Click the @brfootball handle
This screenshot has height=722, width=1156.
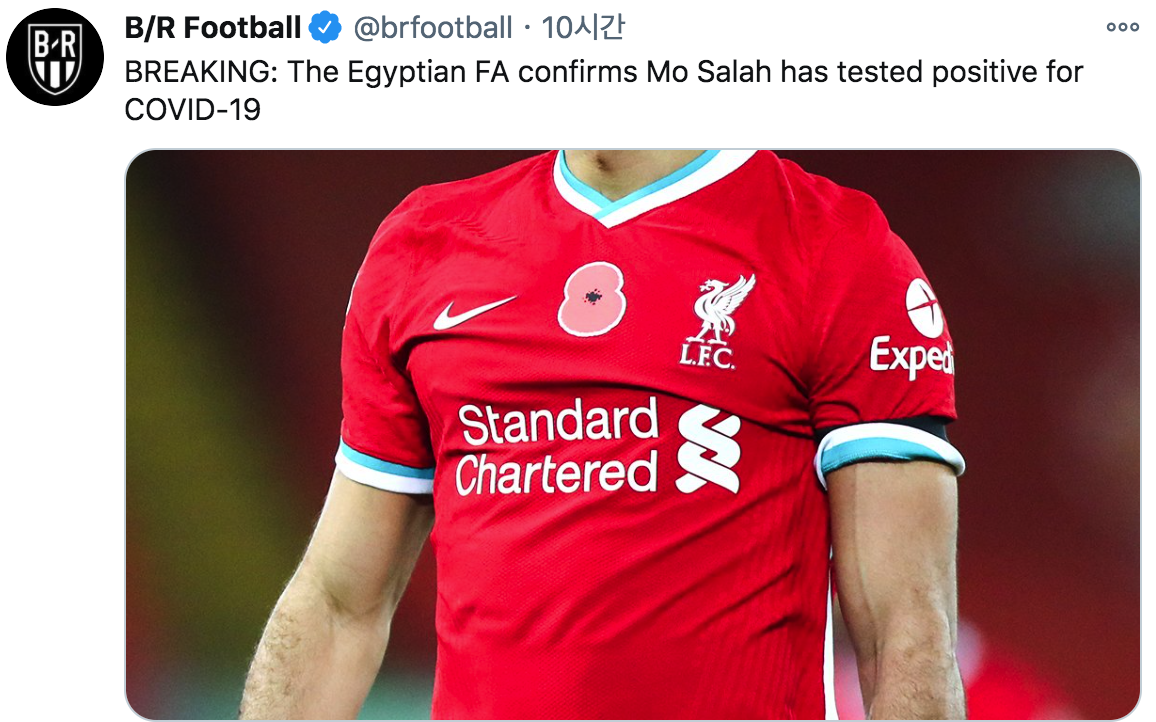click(432, 28)
